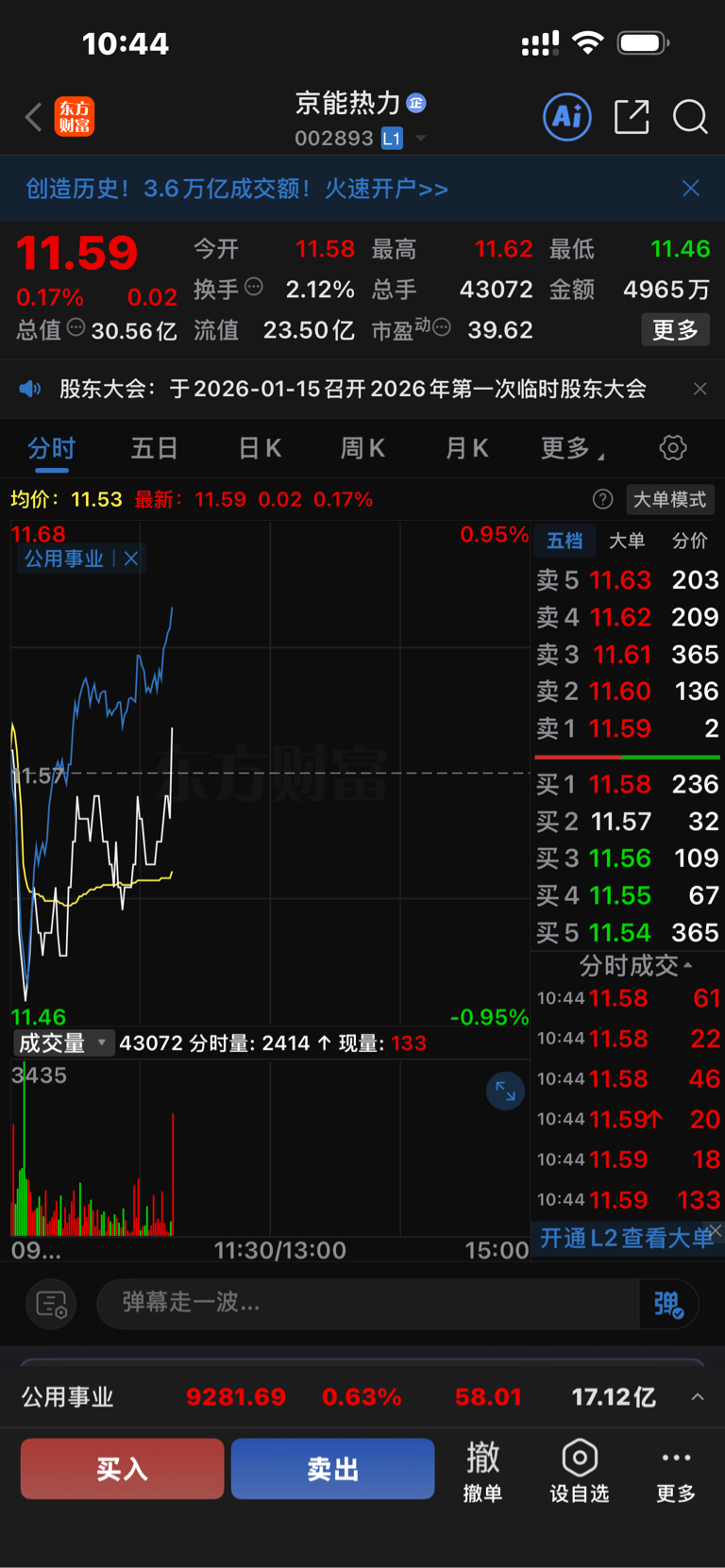725x1568 pixels.
Task: Tap the intraday price chart area
Action: (270, 773)
